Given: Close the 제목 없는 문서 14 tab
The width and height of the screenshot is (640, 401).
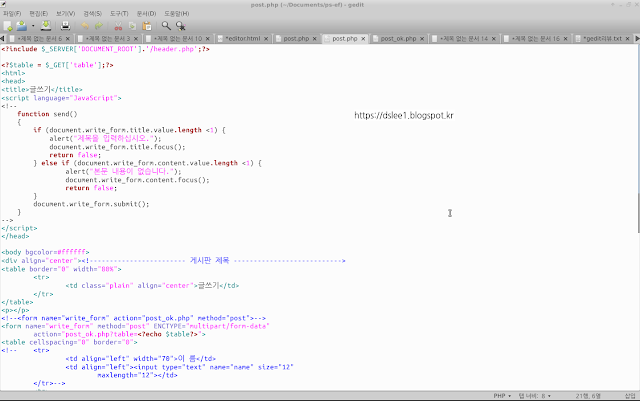Looking at the screenshot, I should [493, 39].
